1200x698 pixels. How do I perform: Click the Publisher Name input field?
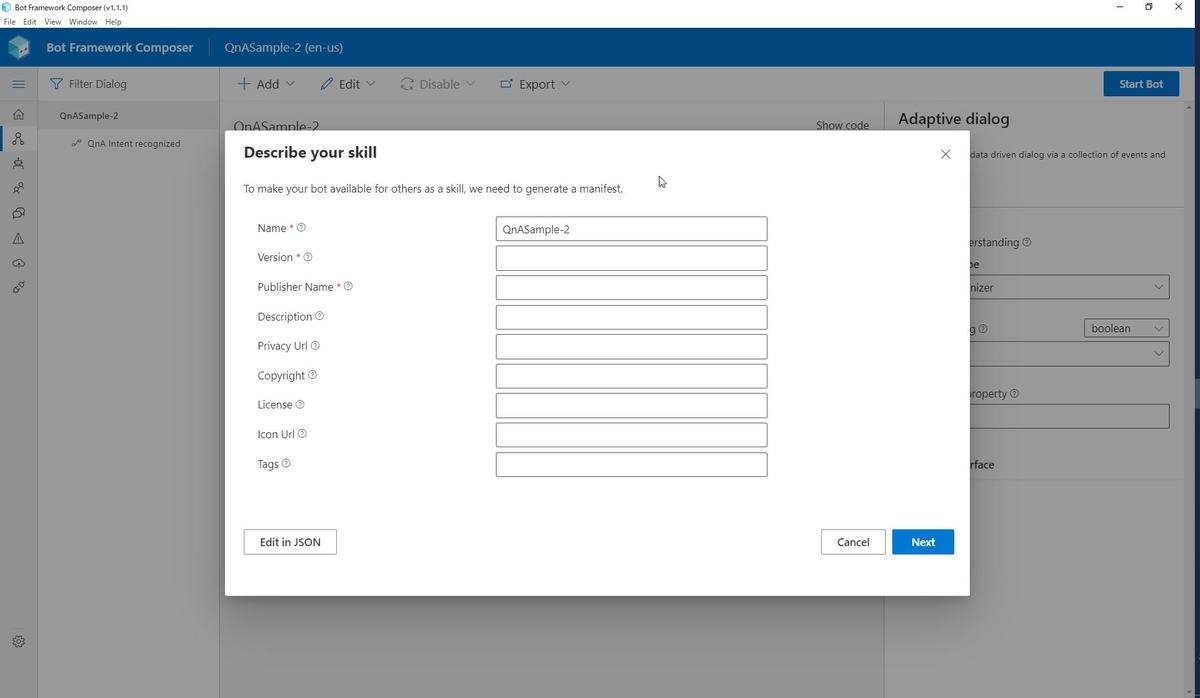[x=631, y=288]
